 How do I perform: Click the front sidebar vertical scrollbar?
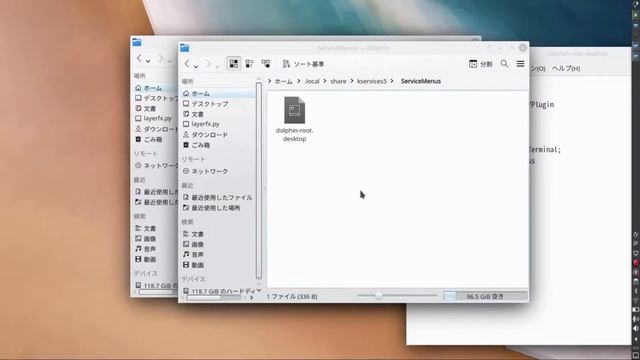259,180
